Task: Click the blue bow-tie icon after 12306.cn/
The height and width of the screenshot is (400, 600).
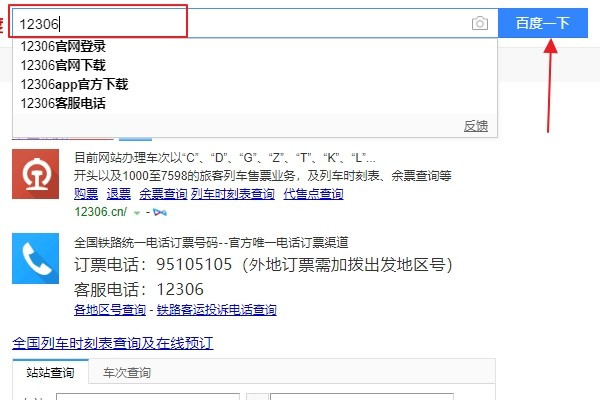Action: [x=160, y=212]
